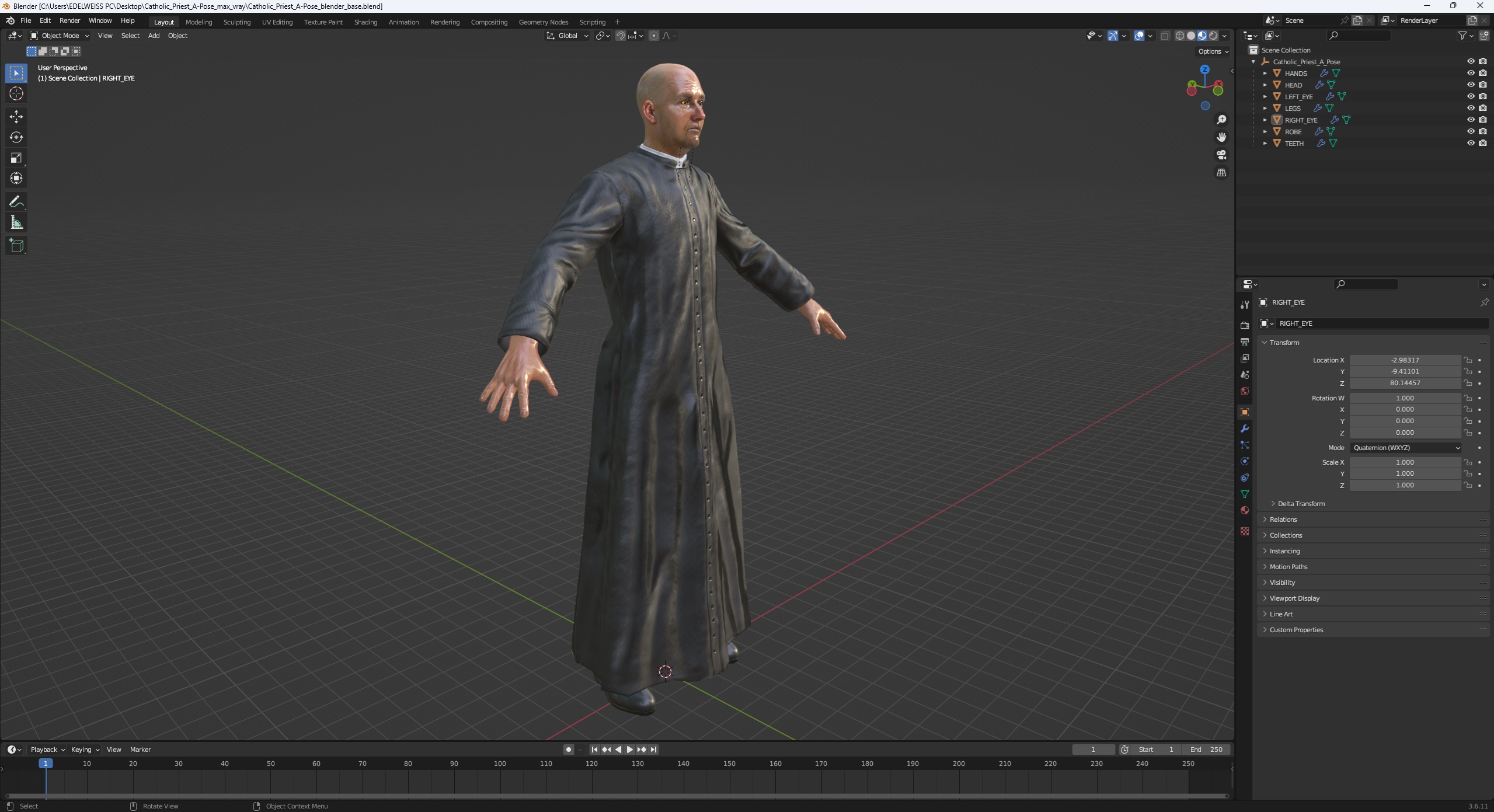1494x812 pixels.
Task: Open the Tool properties tab
Action: pos(1245,304)
